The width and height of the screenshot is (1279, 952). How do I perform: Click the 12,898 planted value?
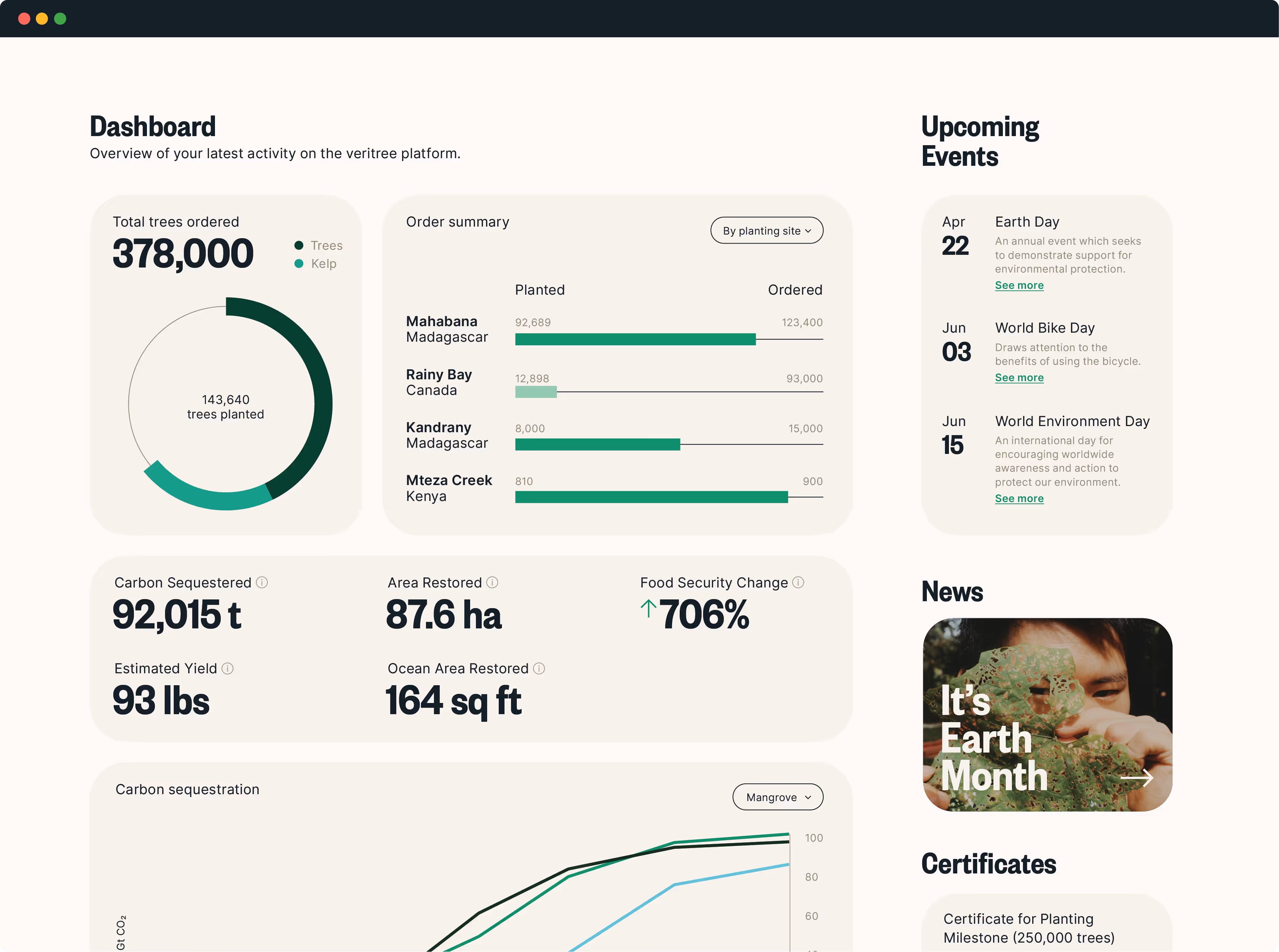click(x=532, y=379)
